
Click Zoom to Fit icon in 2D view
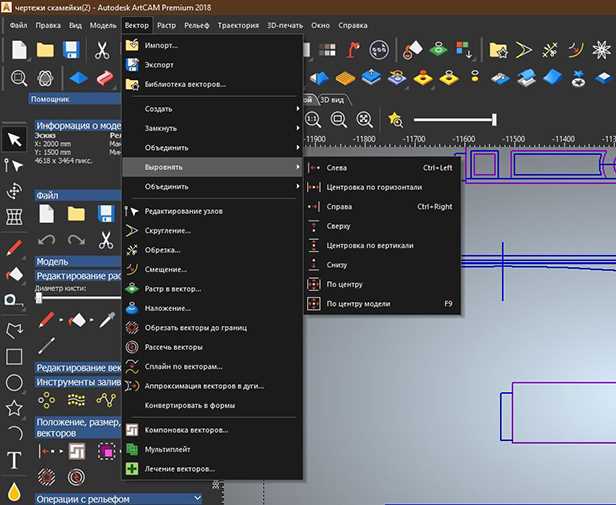[365, 119]
